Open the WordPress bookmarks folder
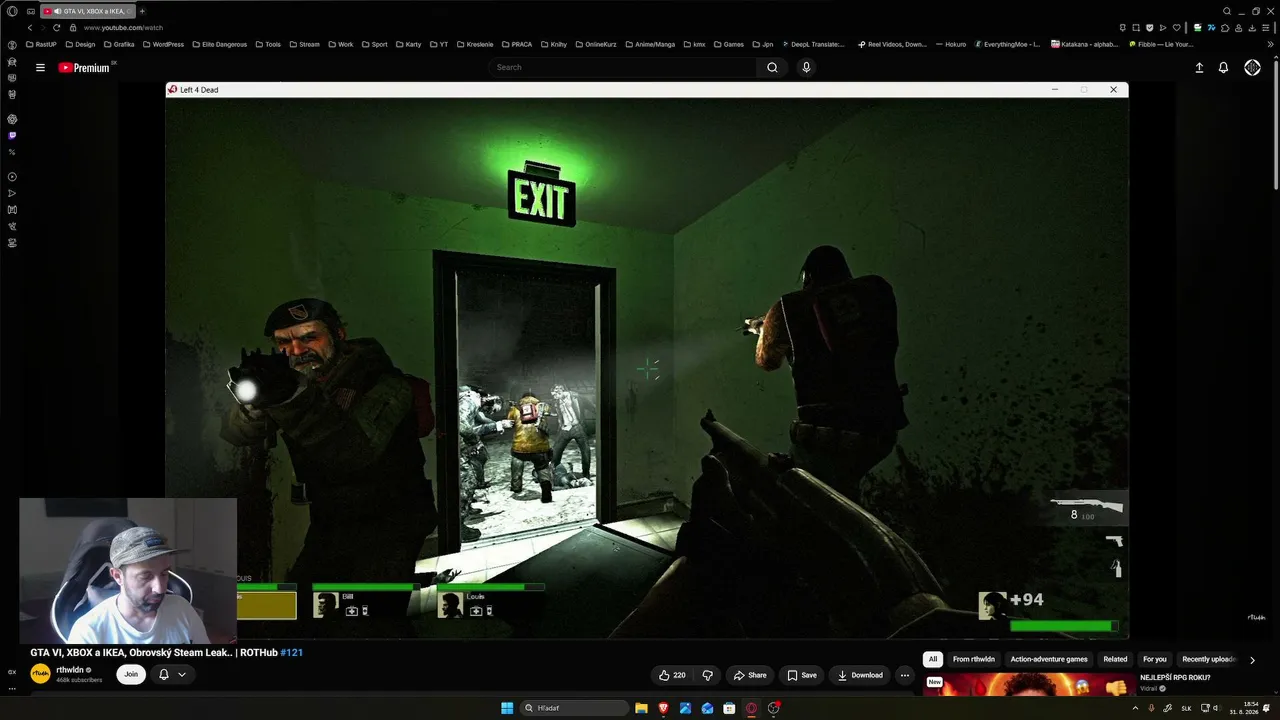The height and width of the screenshot is (720, 1280). [163, 44]
